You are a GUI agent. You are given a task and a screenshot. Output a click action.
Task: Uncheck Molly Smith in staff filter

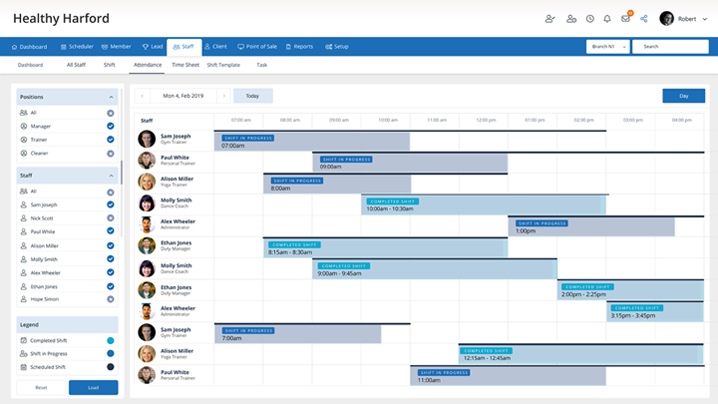pos(110,259)
